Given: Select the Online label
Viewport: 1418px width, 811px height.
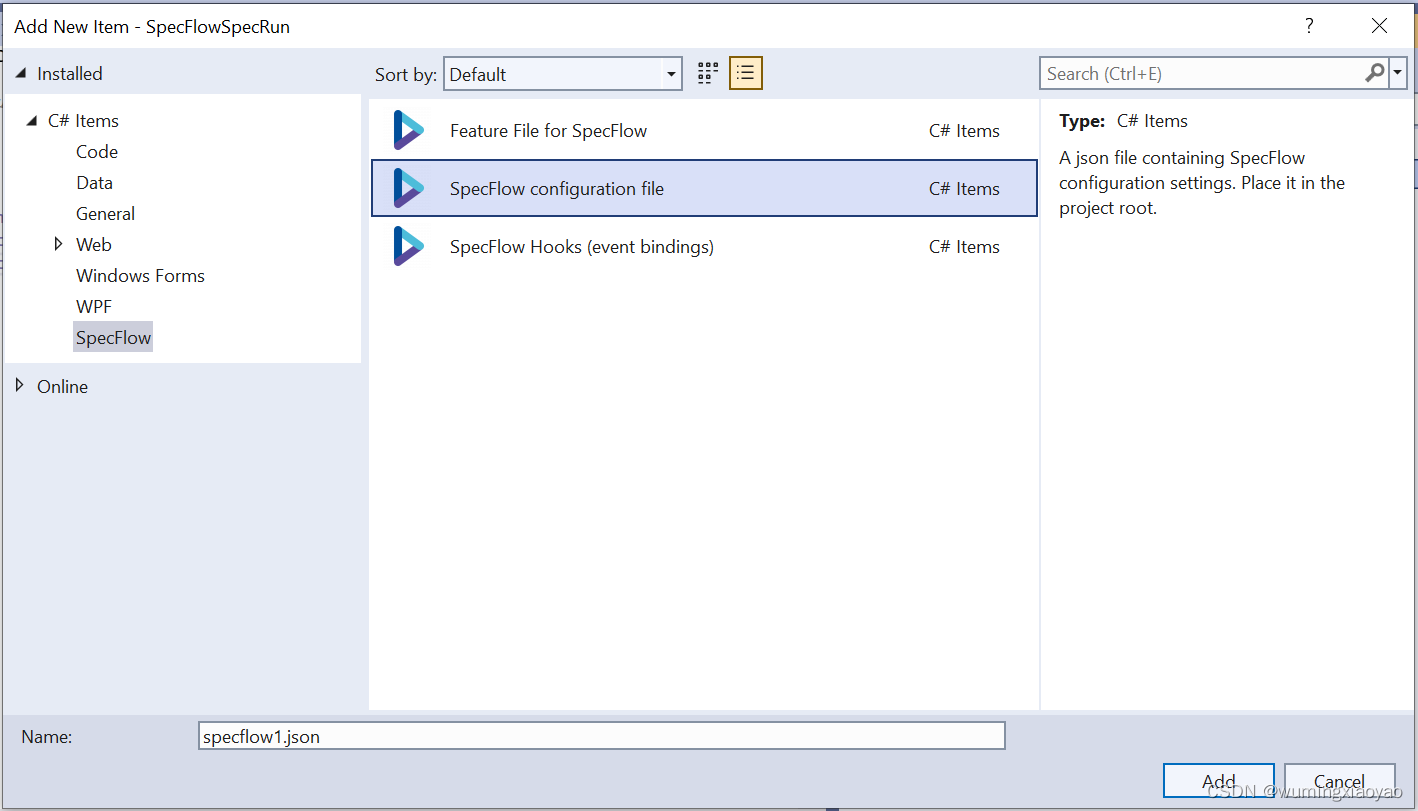Looking at the screenshot, I should point(62,387).
